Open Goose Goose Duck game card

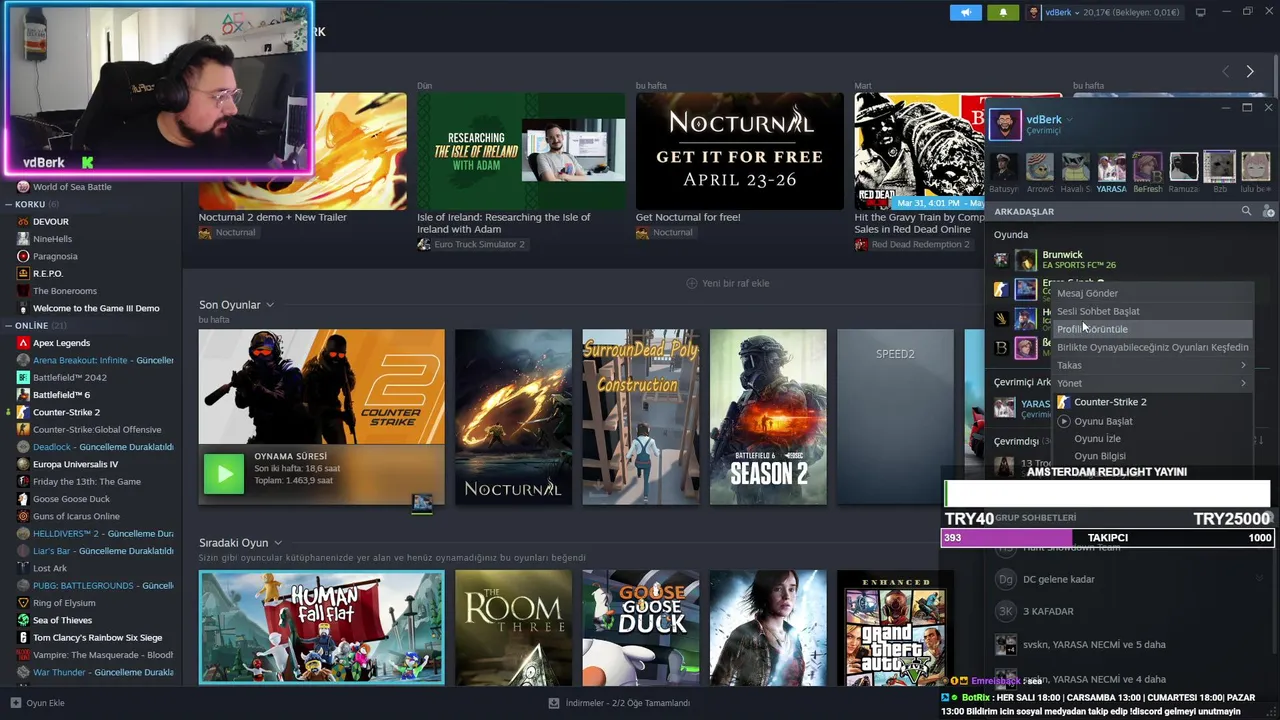coord(641,627)
